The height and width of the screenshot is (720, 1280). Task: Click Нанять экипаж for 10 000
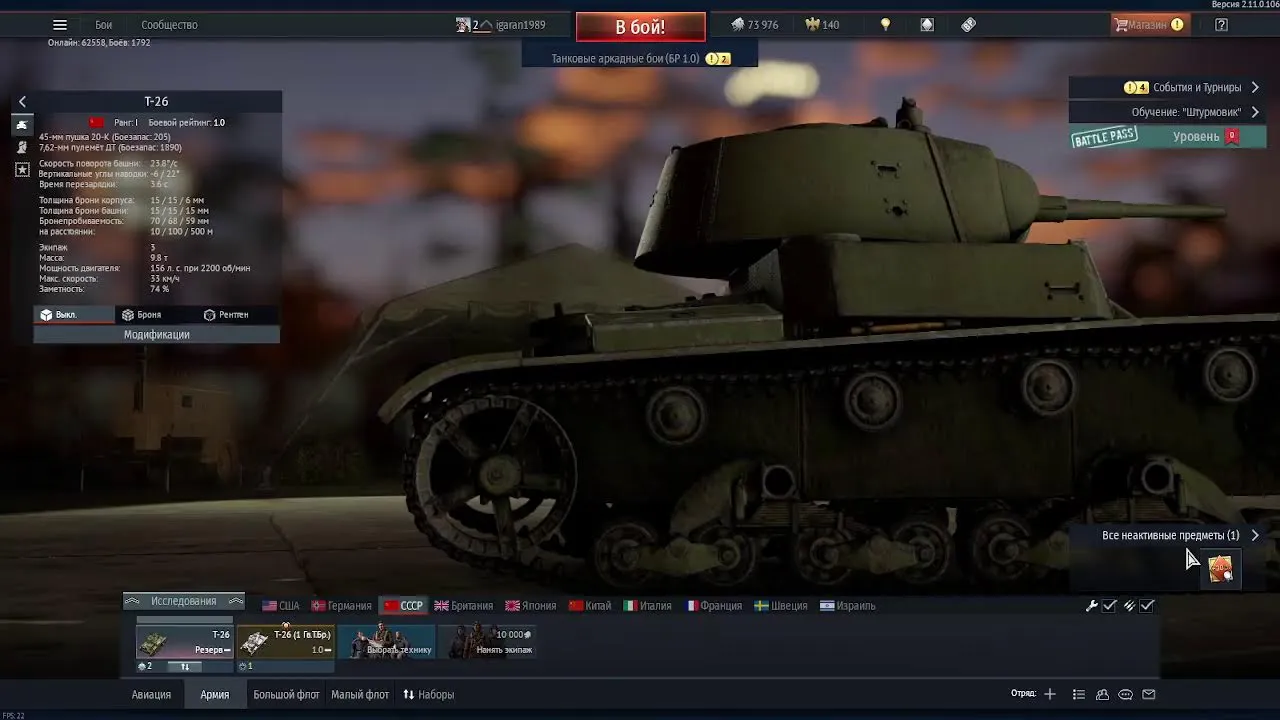488,642
